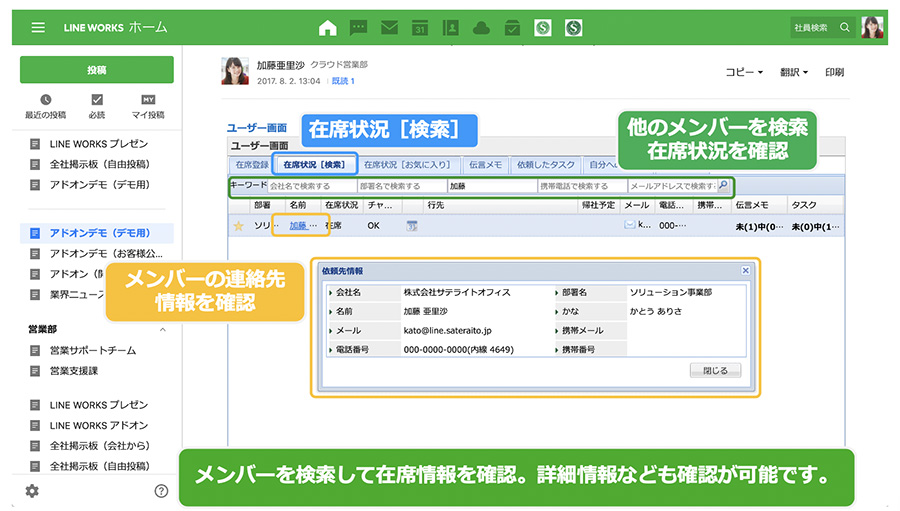Click the メールアドレスで検索する field
This screenshot has width=900, height=511.
coord(672,186)
